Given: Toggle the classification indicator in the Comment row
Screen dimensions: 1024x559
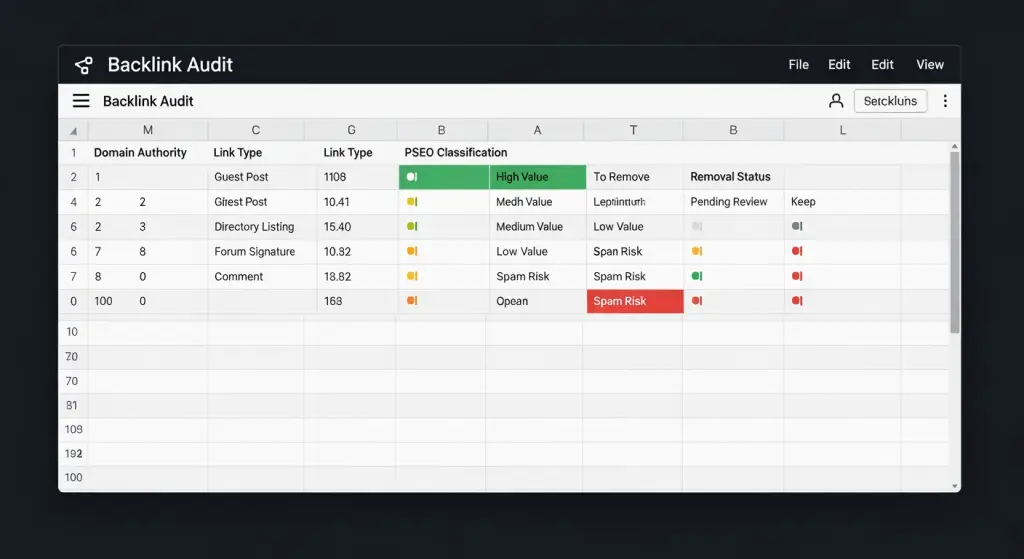Looking at the screenshot, I should pyautogui.click(x=411, y=277).
